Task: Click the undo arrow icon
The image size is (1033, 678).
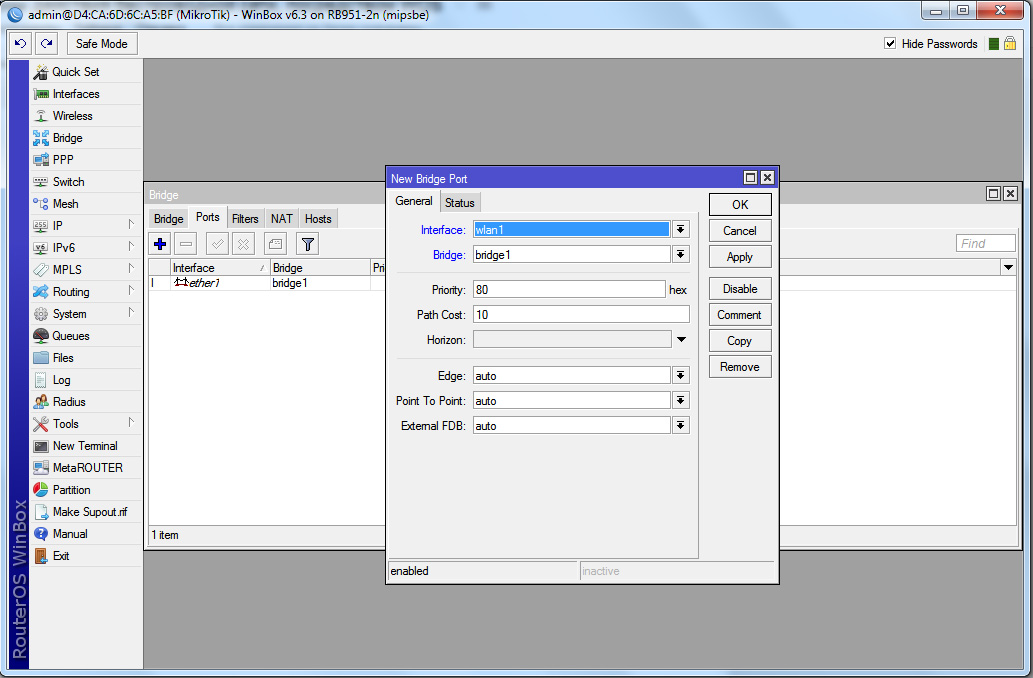Action: point(20,44)
